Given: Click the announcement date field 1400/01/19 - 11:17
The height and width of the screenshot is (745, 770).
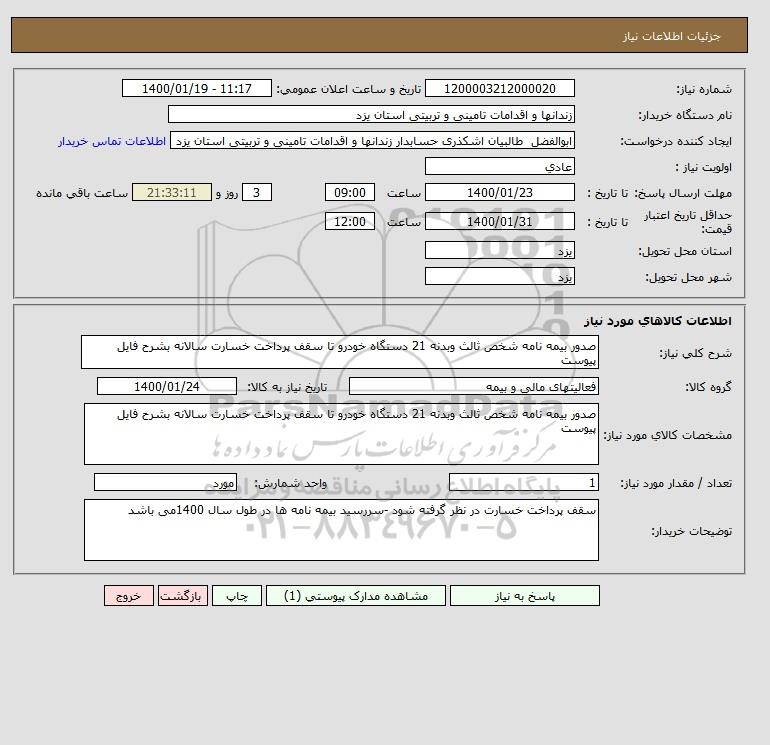Looking at the screenshot, I should click(196, 88).
